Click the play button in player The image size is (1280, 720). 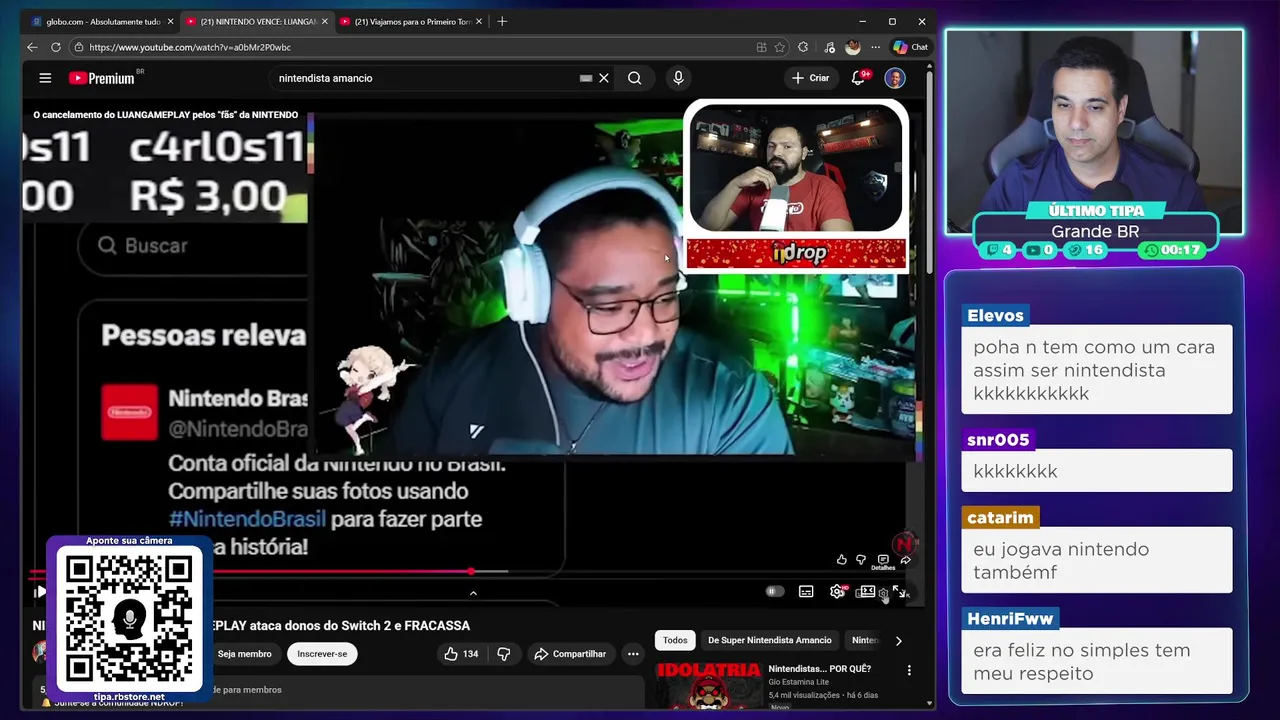tap(39, 592)
